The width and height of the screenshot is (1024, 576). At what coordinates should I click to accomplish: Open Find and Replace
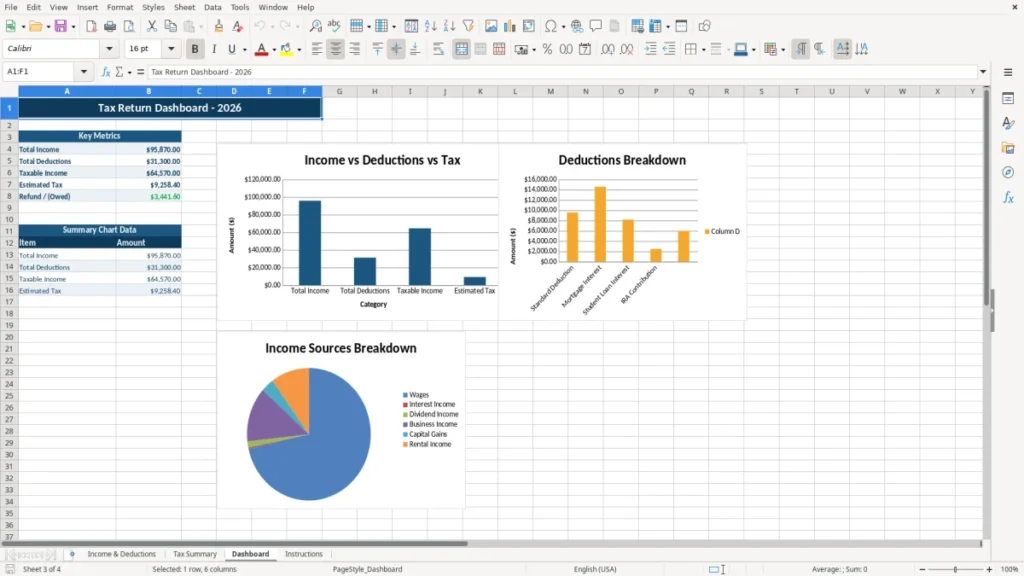(x=315, y=26)
